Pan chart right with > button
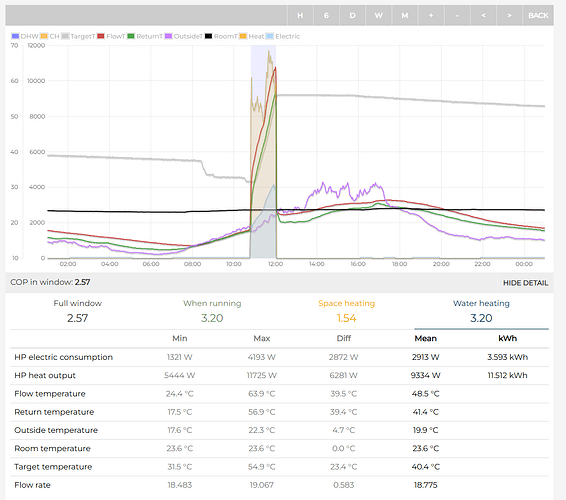The image size is (566, 500). pos(509,15)
